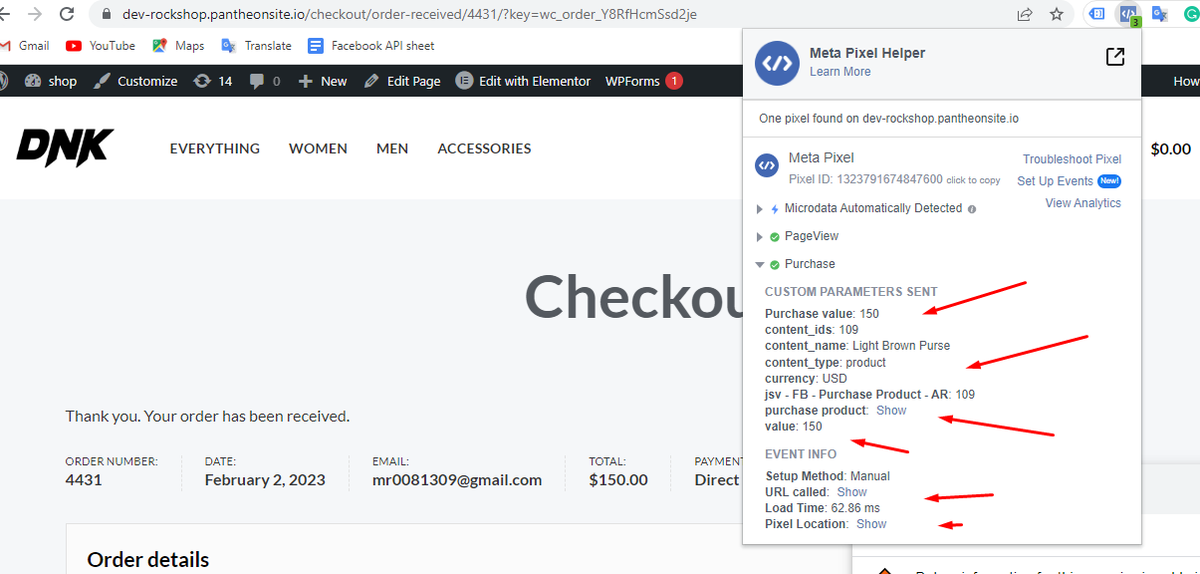Open WordPress comments bubble
The image size is (1200, 574).
pos(265,81)
